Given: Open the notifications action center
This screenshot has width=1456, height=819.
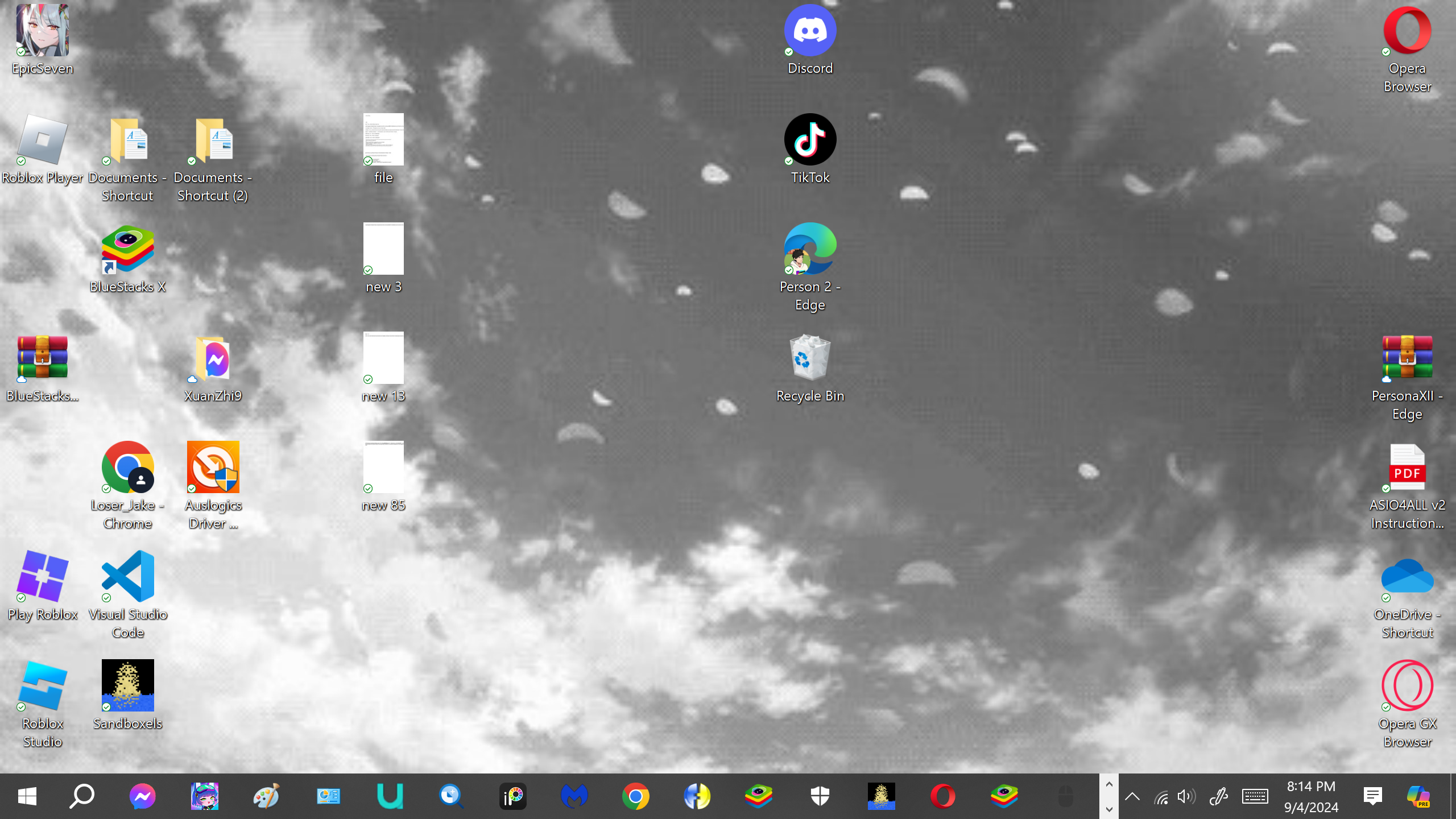Looking at the screenshot, I should coord(1373,796).
